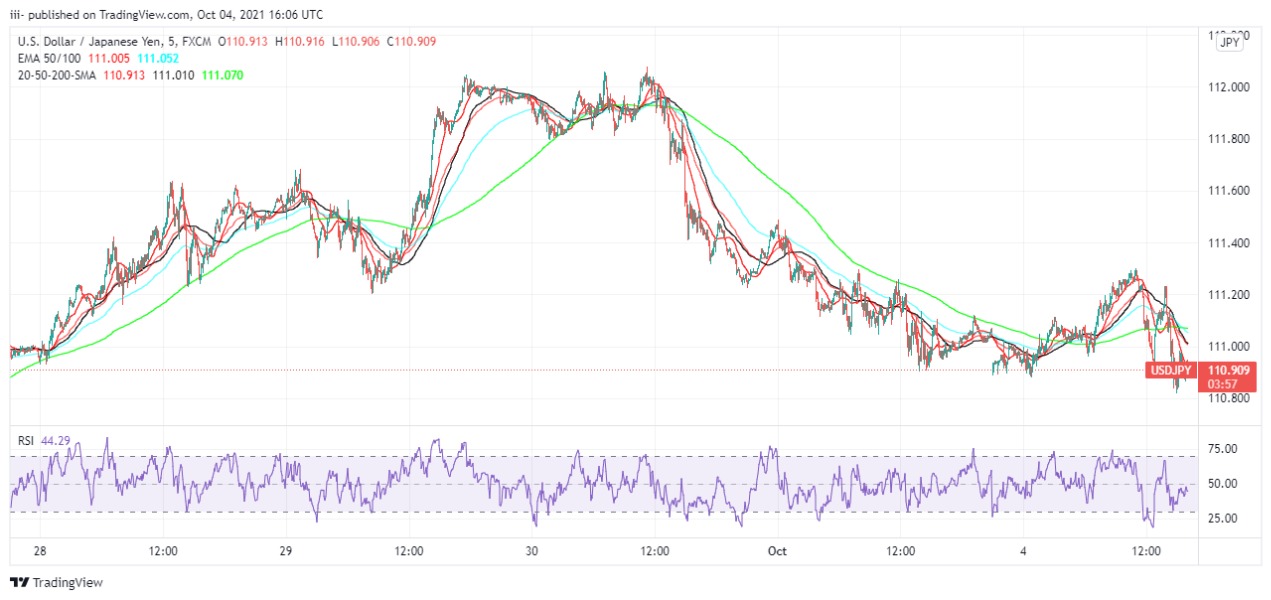Select the RSI indicator label
This screenshot has width=1271, height=600.
[27, 438]
